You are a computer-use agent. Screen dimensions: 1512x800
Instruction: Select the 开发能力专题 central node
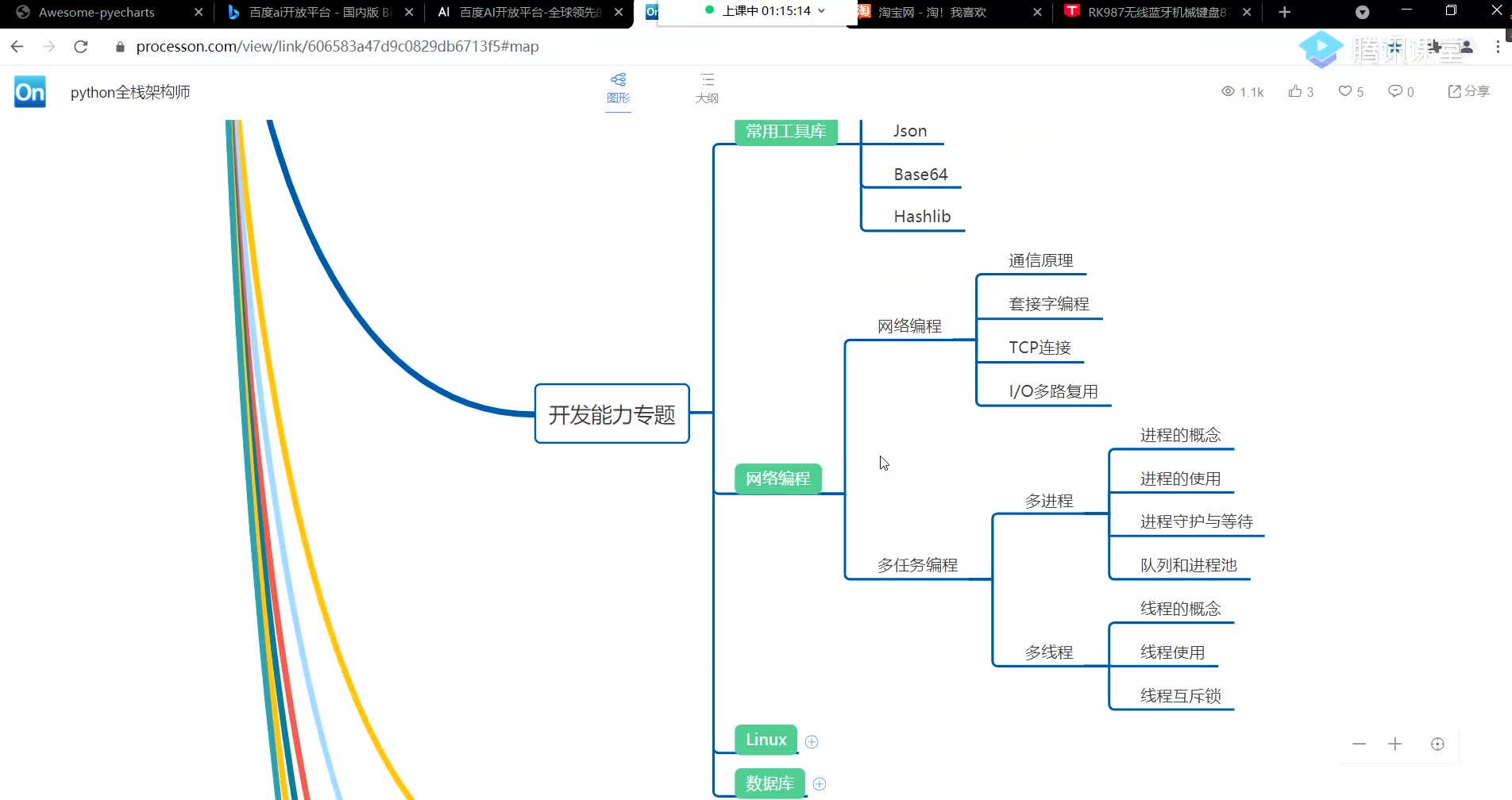pyautogui.click(x=612, y=413)
